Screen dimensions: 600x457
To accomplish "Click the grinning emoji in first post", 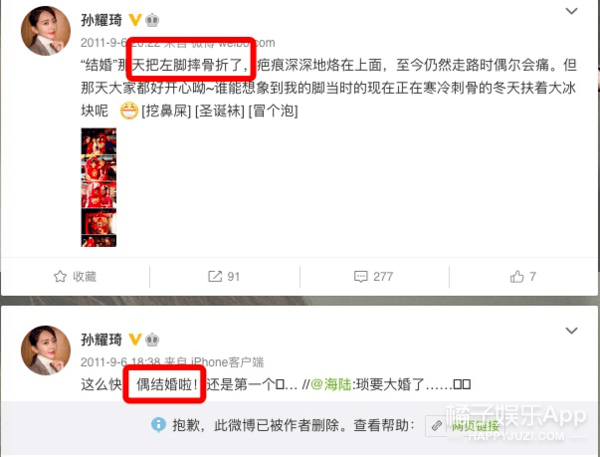I will 129,111.
